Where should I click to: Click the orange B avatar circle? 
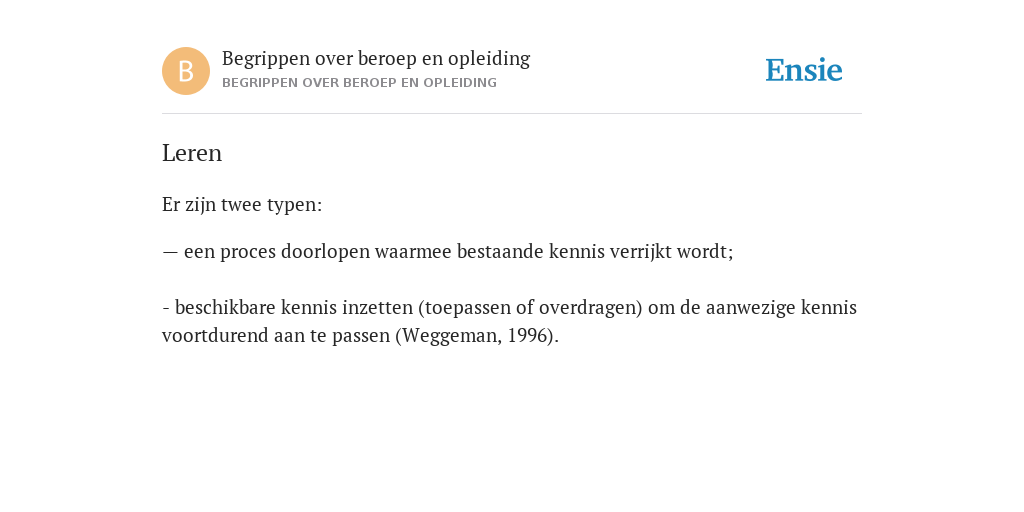click(186, 71)
